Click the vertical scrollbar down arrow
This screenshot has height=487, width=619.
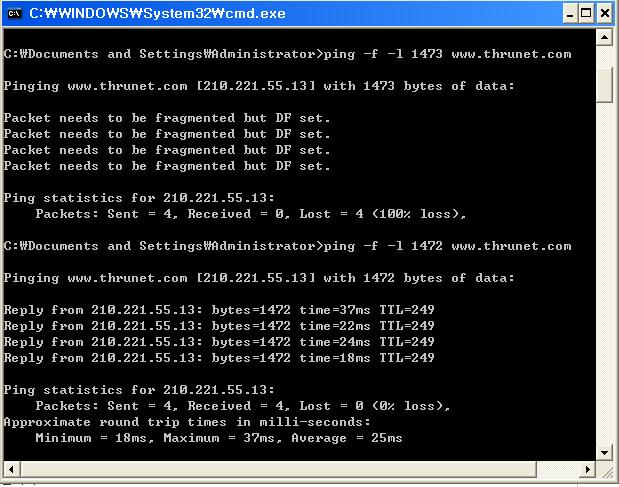(x=604, y=453)
